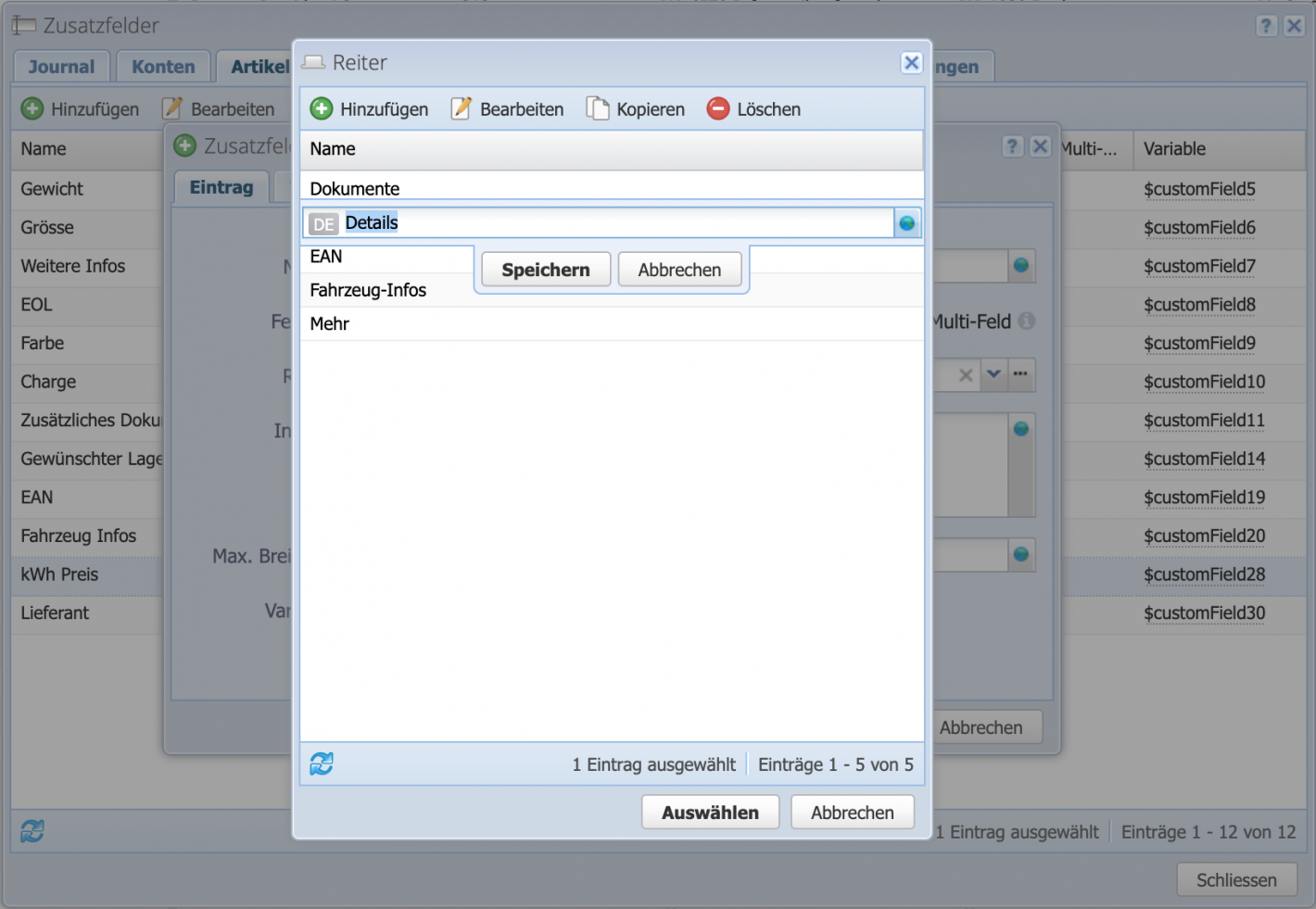The width and height of the screenshot is (1316, 909).
Task: Confirm selection with the Auswählen button
Action: coord(710,811)
